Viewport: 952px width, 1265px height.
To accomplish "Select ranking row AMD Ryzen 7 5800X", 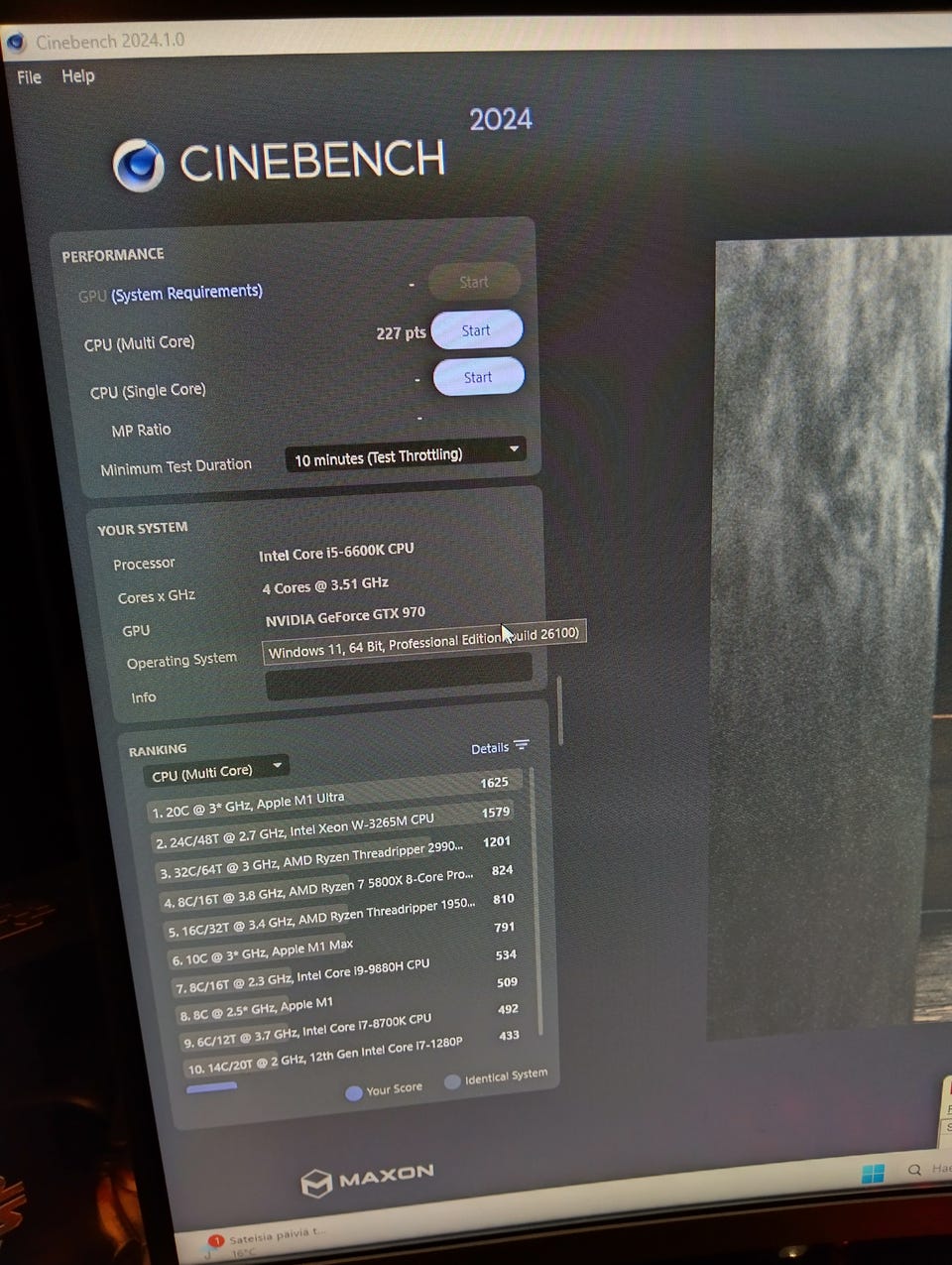I will click(x=340, y=886).
